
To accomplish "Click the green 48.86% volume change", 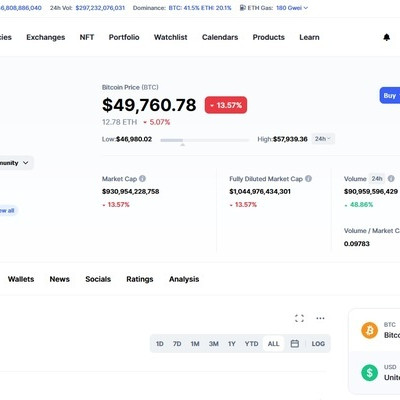I will point(359,205).
